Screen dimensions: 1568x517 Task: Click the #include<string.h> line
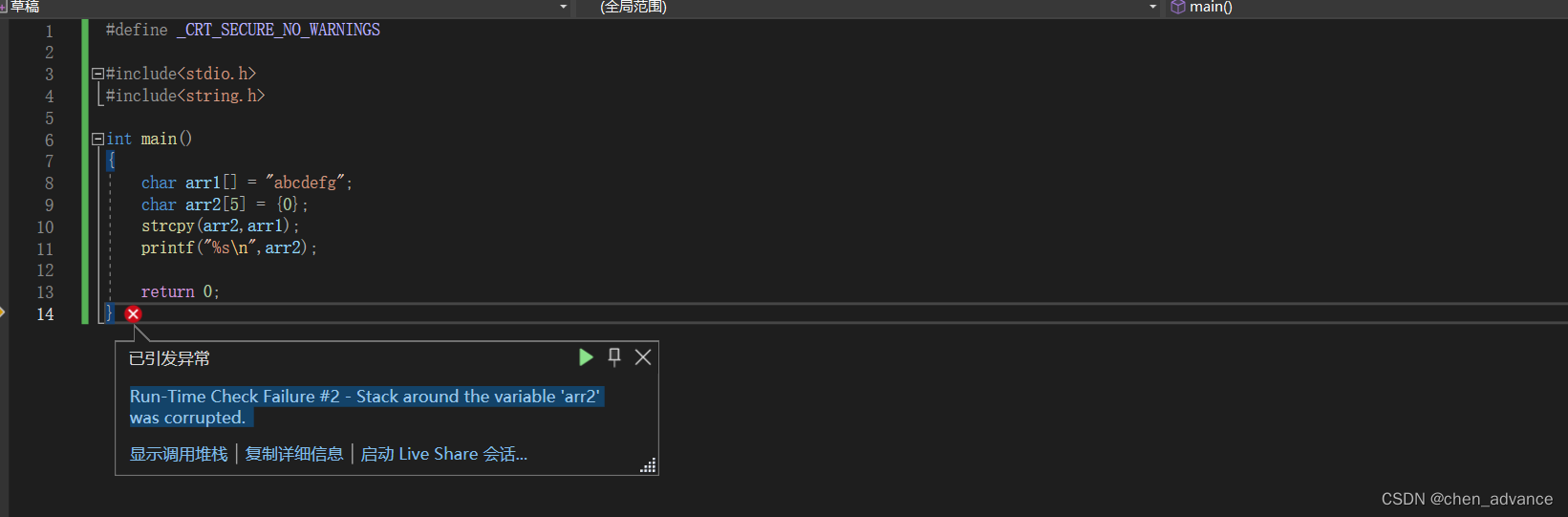[x=185, y=96]
